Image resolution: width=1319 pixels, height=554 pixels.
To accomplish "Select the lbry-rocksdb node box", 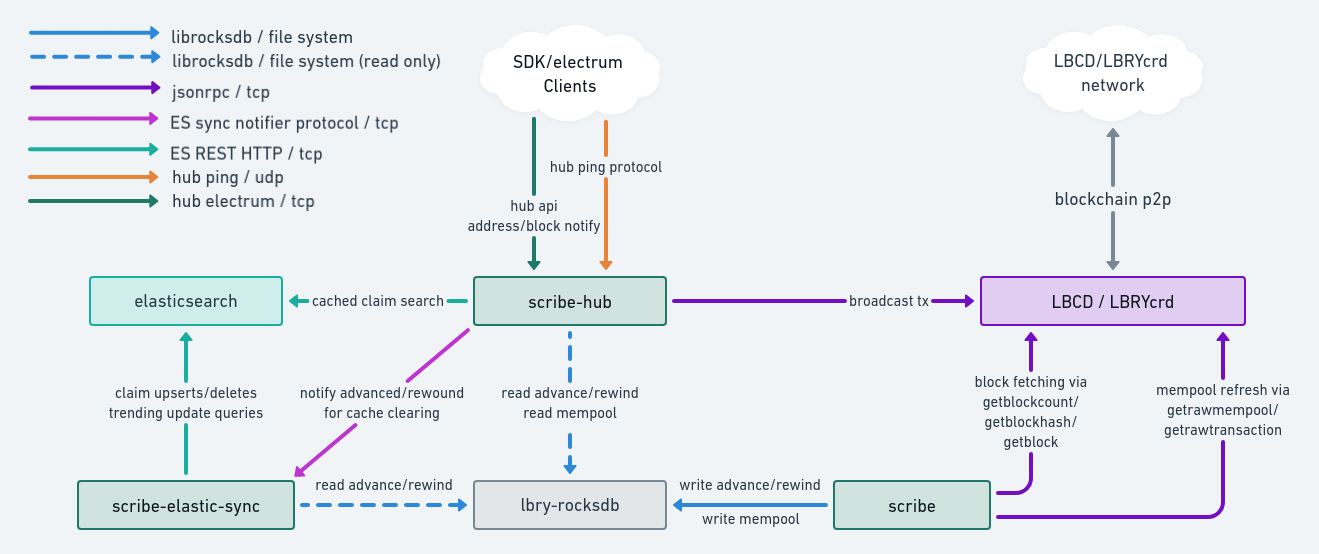I will pos(569,505).
